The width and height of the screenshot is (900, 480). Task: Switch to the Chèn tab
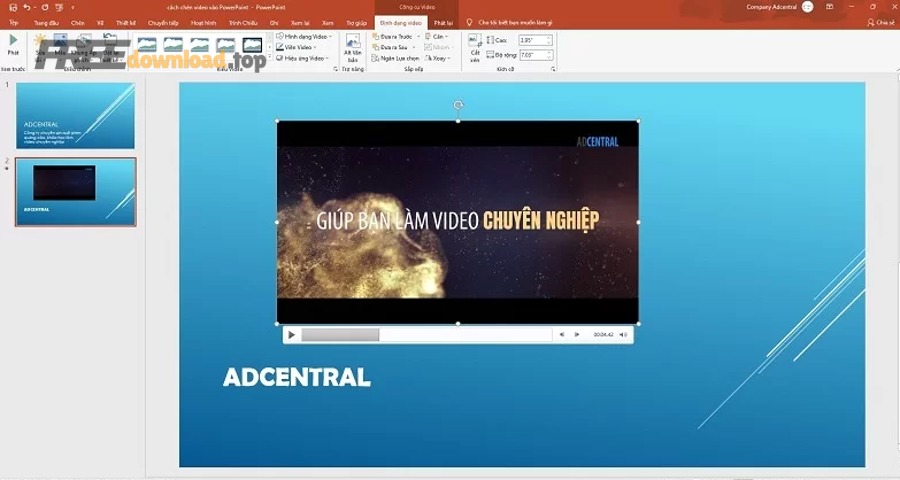click(77, 23)
